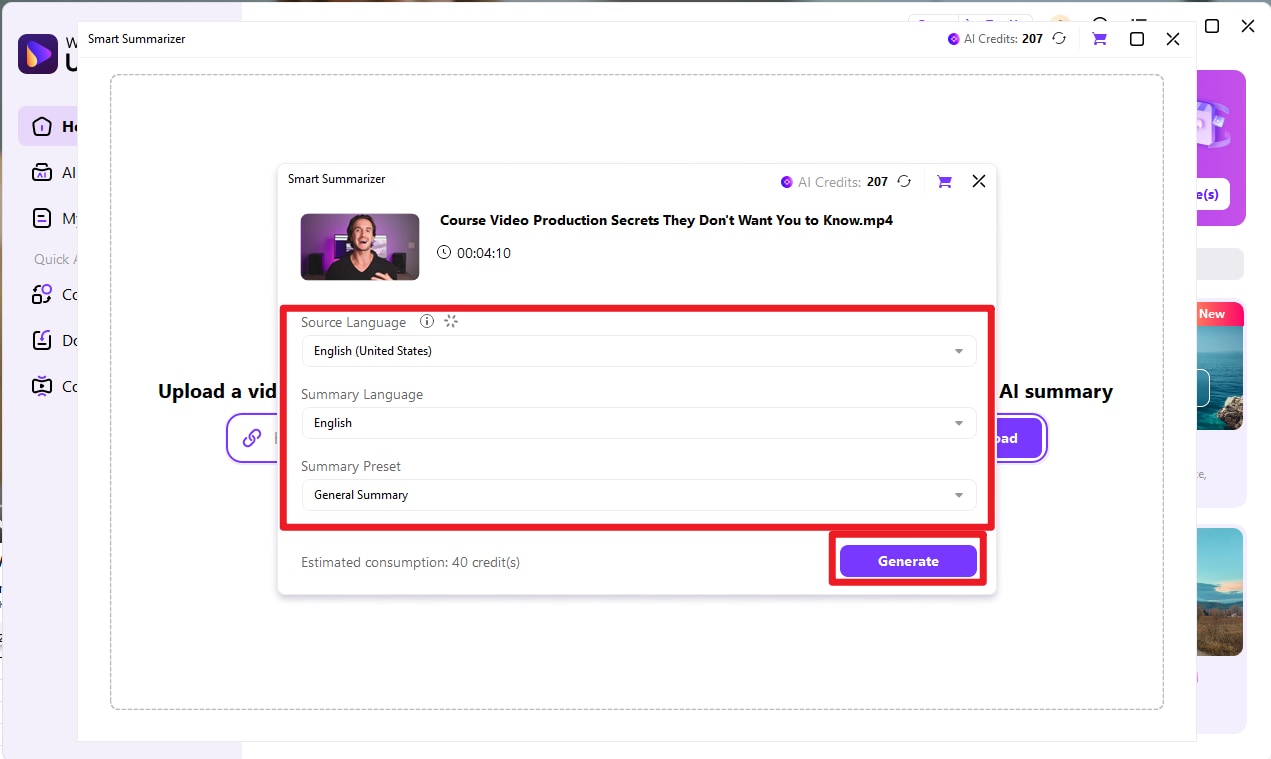
Task: Open the Summary Language dropdown
Action: [639, 423]
